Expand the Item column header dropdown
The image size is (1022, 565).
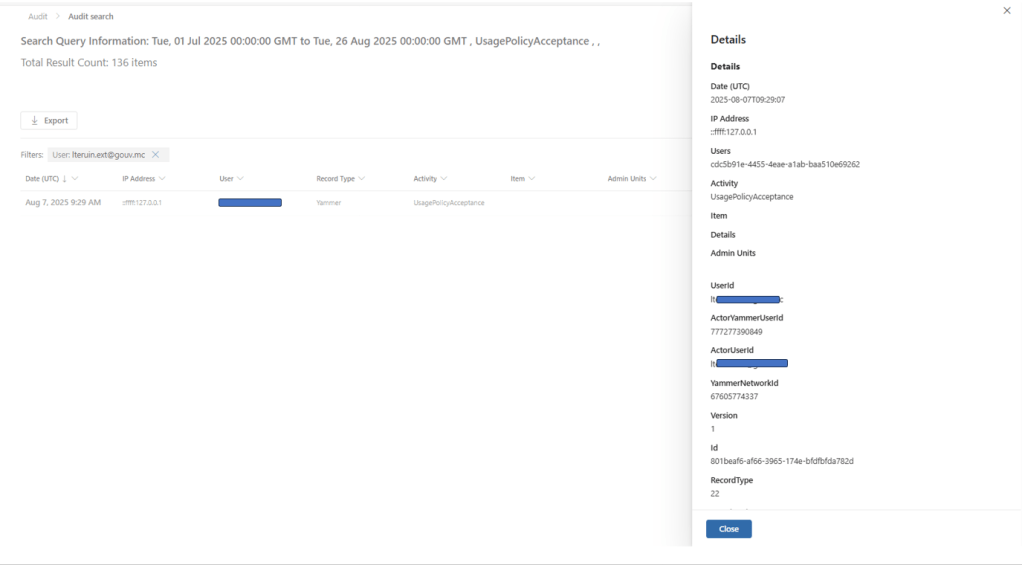click(x=532, y=179)
